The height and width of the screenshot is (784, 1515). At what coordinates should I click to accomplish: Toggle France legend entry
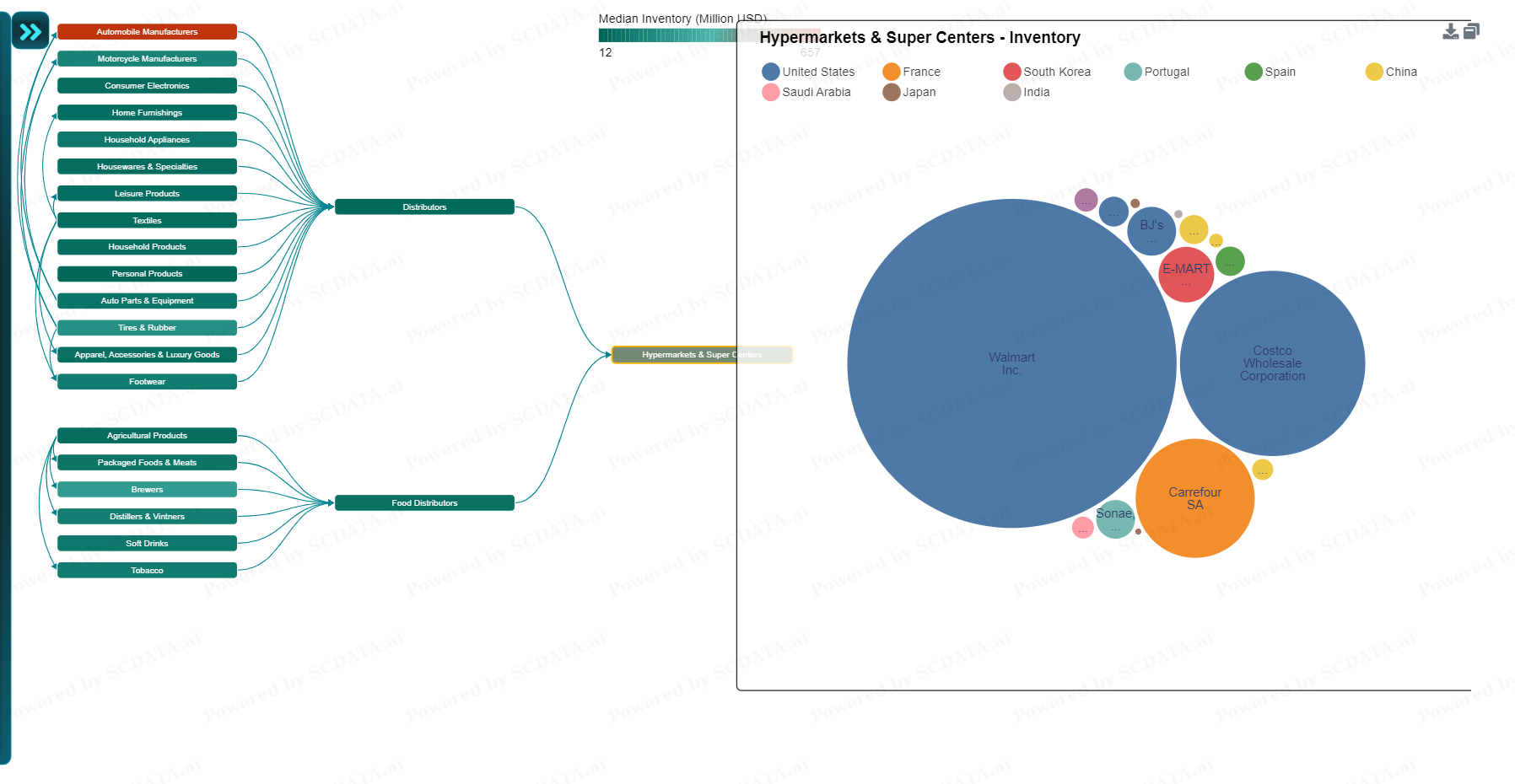911,72
